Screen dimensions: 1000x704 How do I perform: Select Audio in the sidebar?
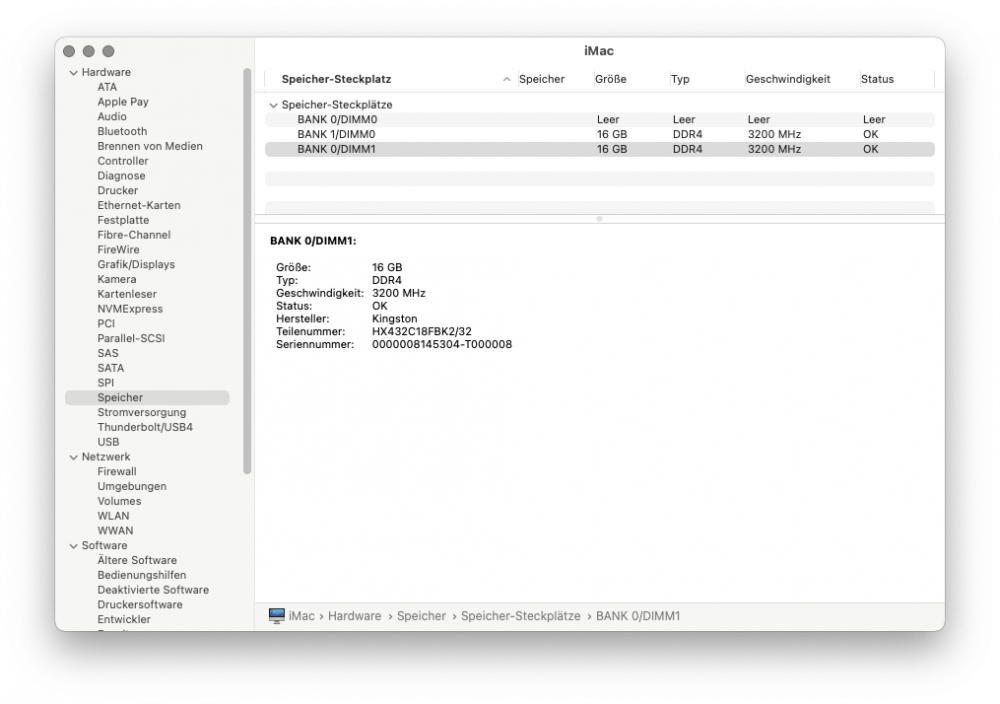pyautogui.click(x=112, y=117)
